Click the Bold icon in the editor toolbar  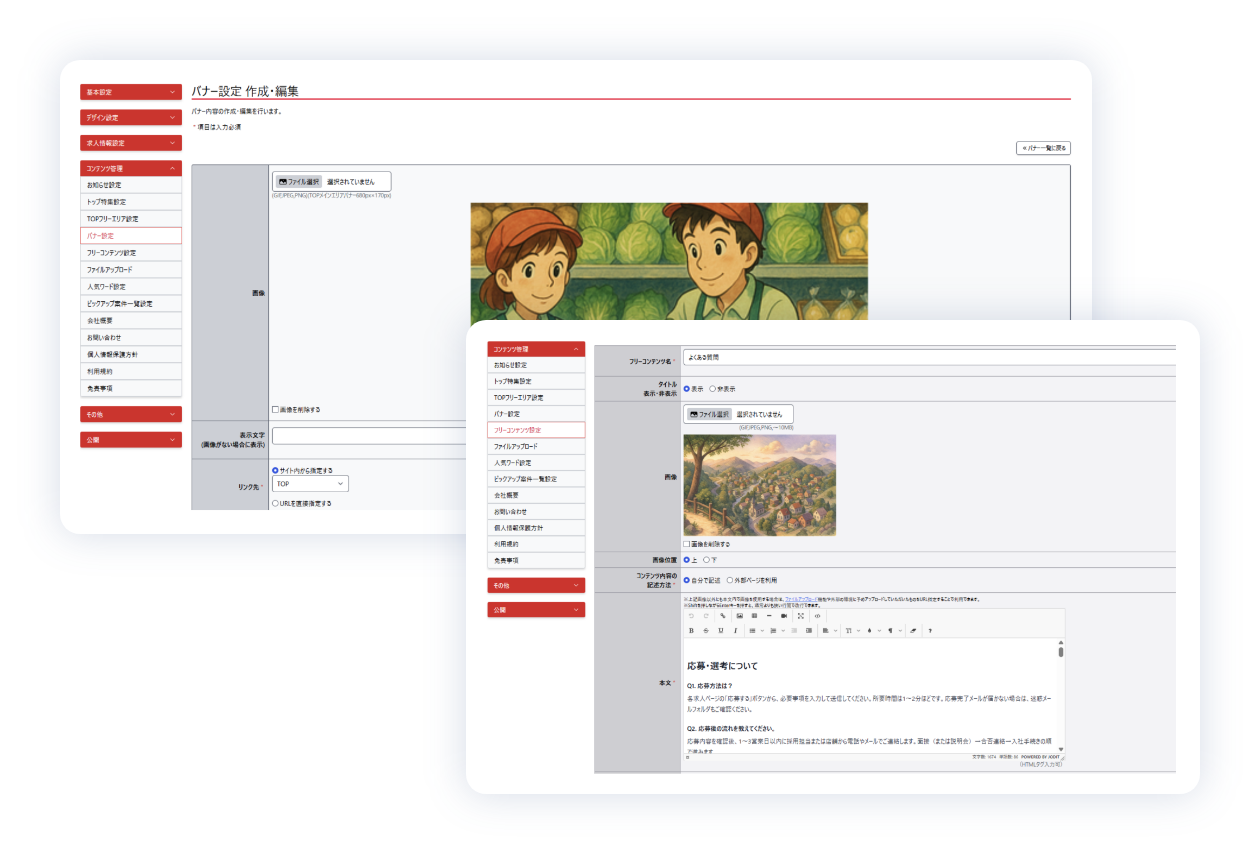click(691, 631)
